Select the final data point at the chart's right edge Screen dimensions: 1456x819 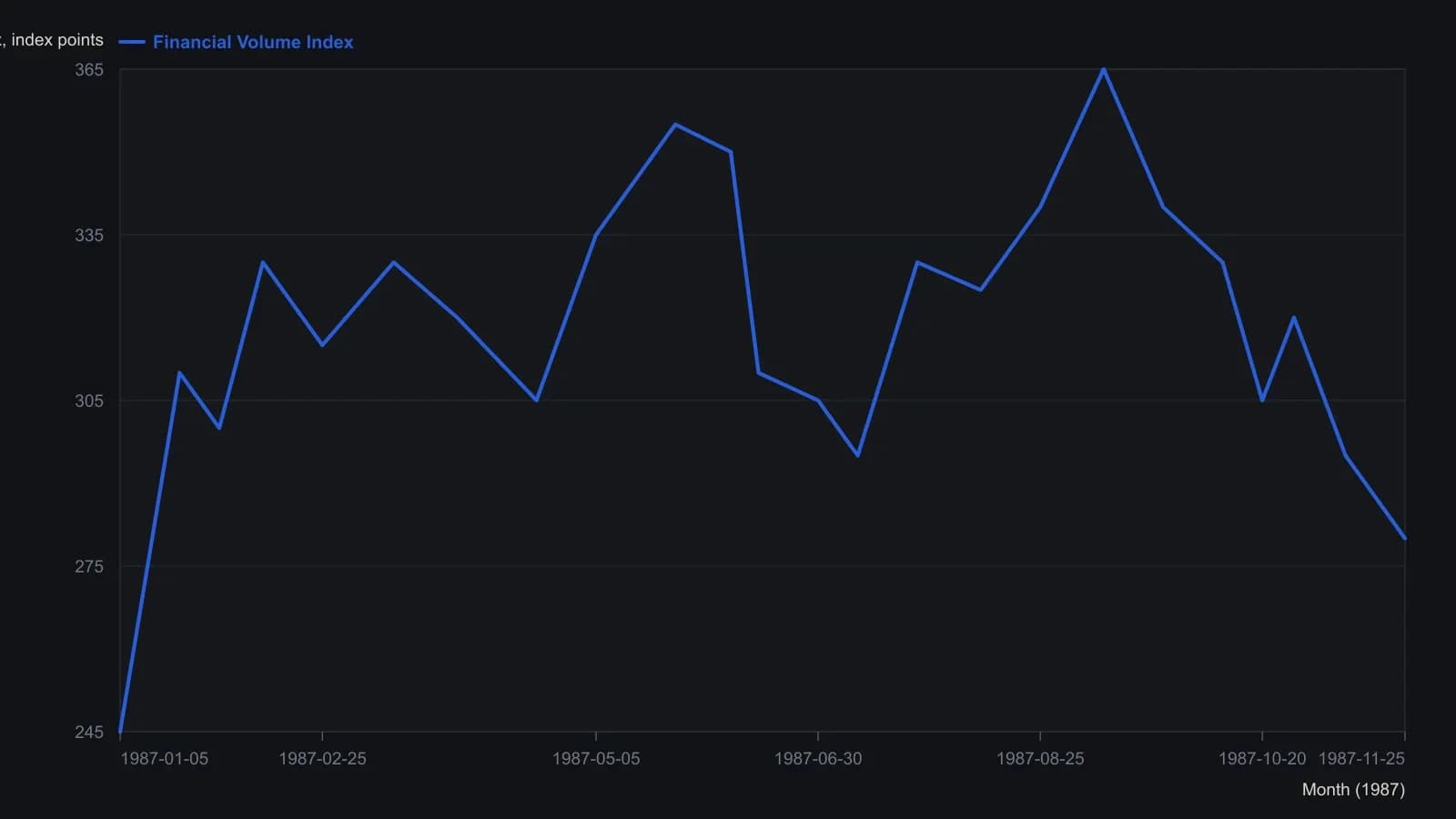point(1405,539)
